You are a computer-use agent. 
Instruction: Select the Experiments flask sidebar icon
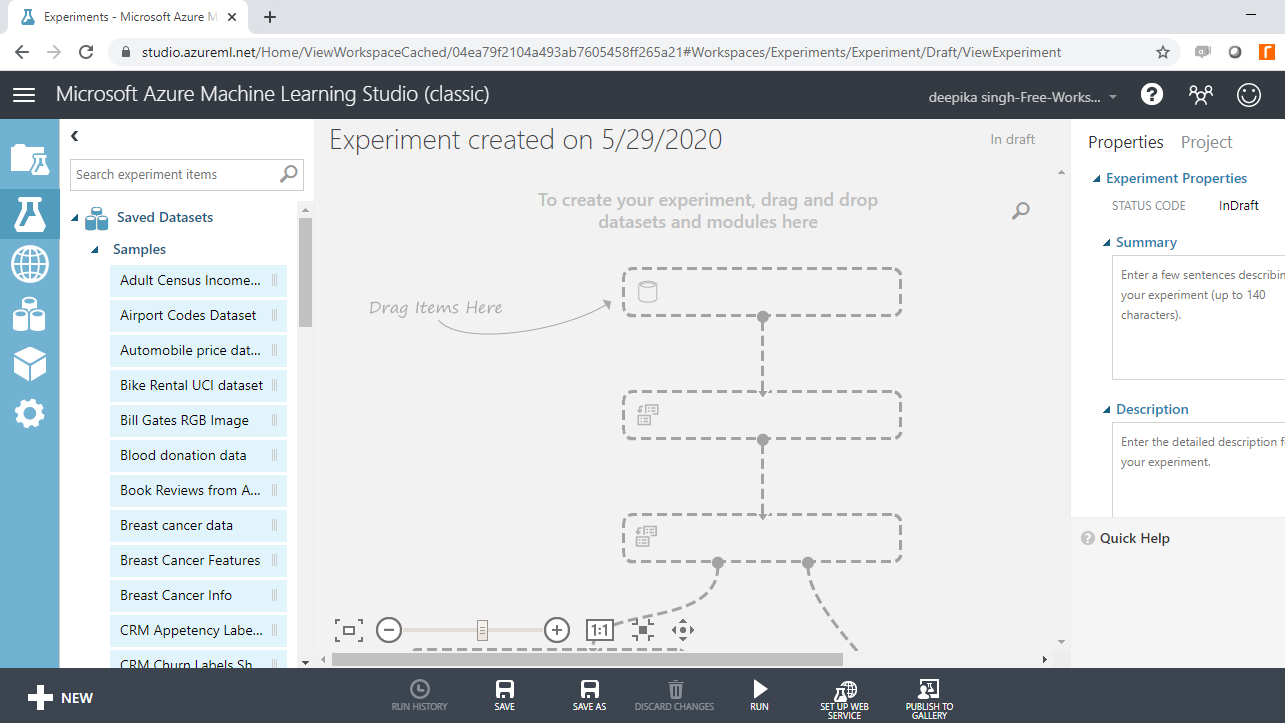(29, 214)
